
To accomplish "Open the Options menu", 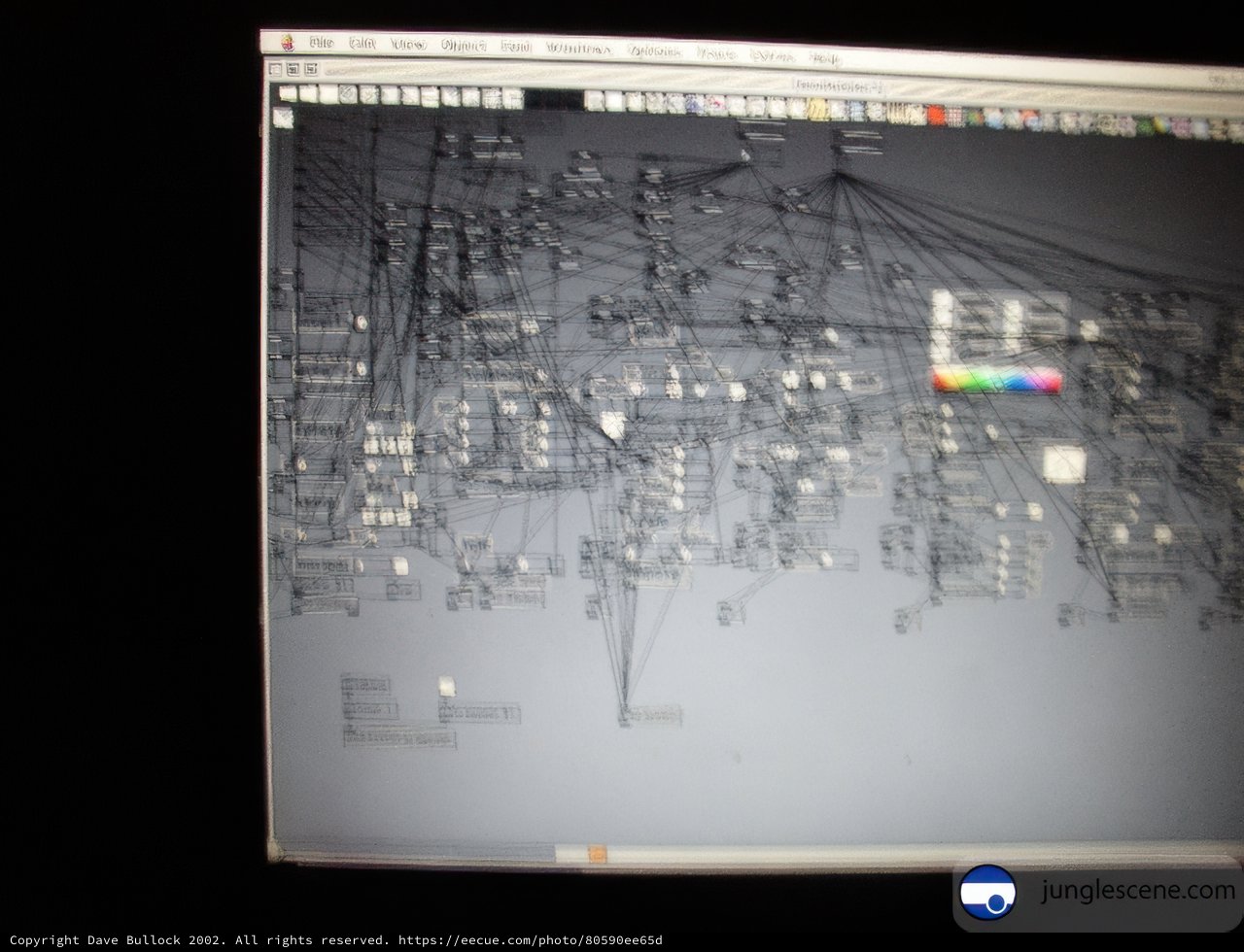I will [654, 51].
